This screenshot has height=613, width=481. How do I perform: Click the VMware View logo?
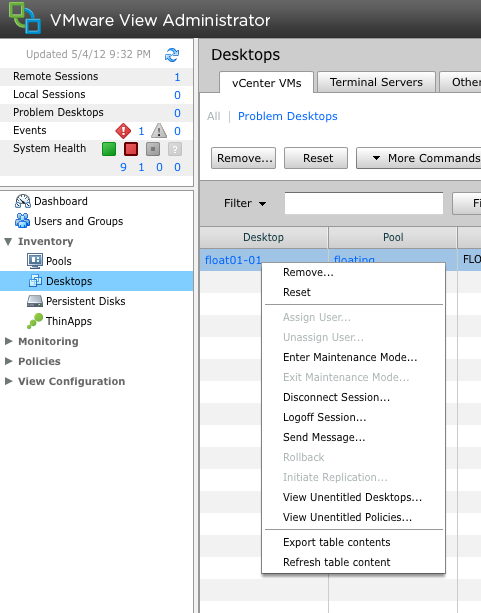pyautogui.click(x=25, y=18)
